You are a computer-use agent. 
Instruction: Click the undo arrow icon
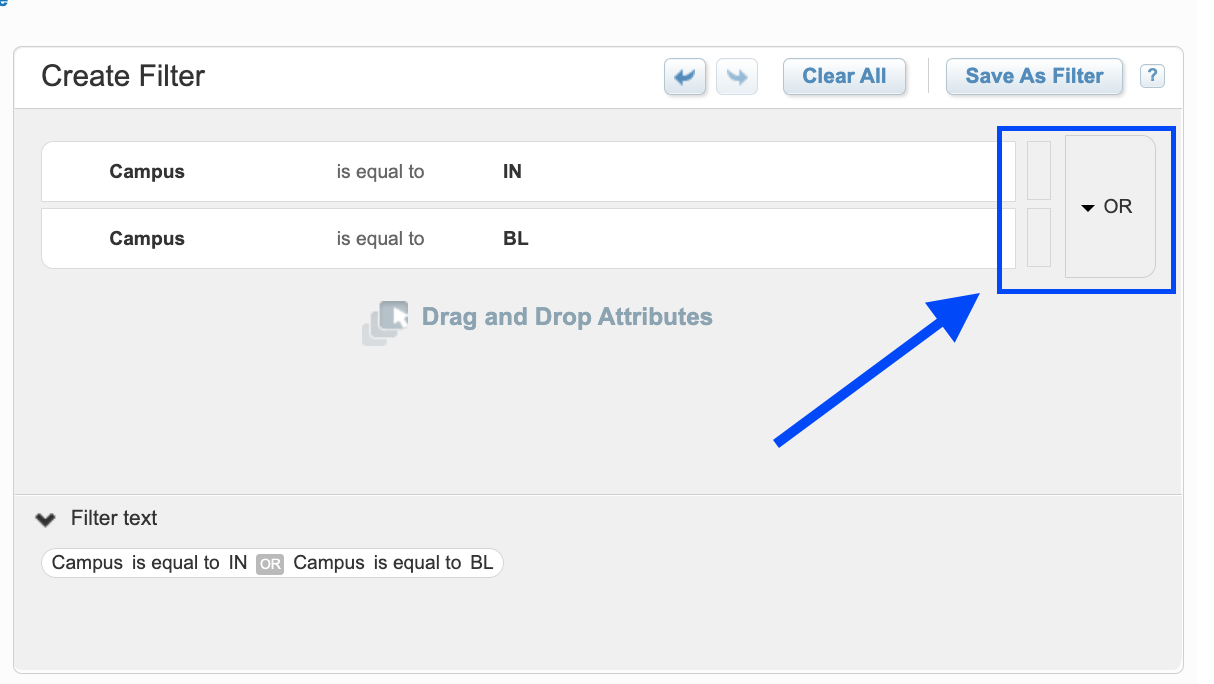685,77
